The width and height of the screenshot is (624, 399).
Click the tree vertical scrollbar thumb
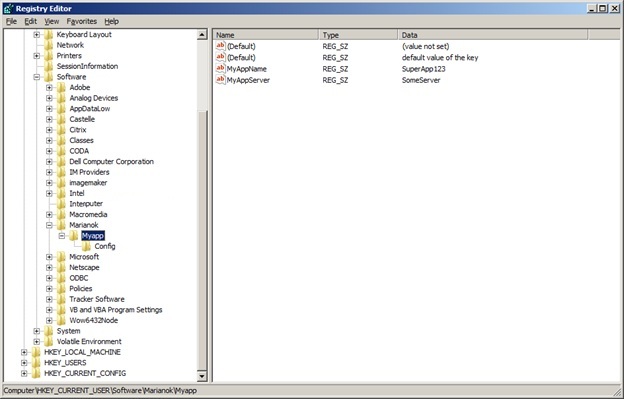pos(202,240)
